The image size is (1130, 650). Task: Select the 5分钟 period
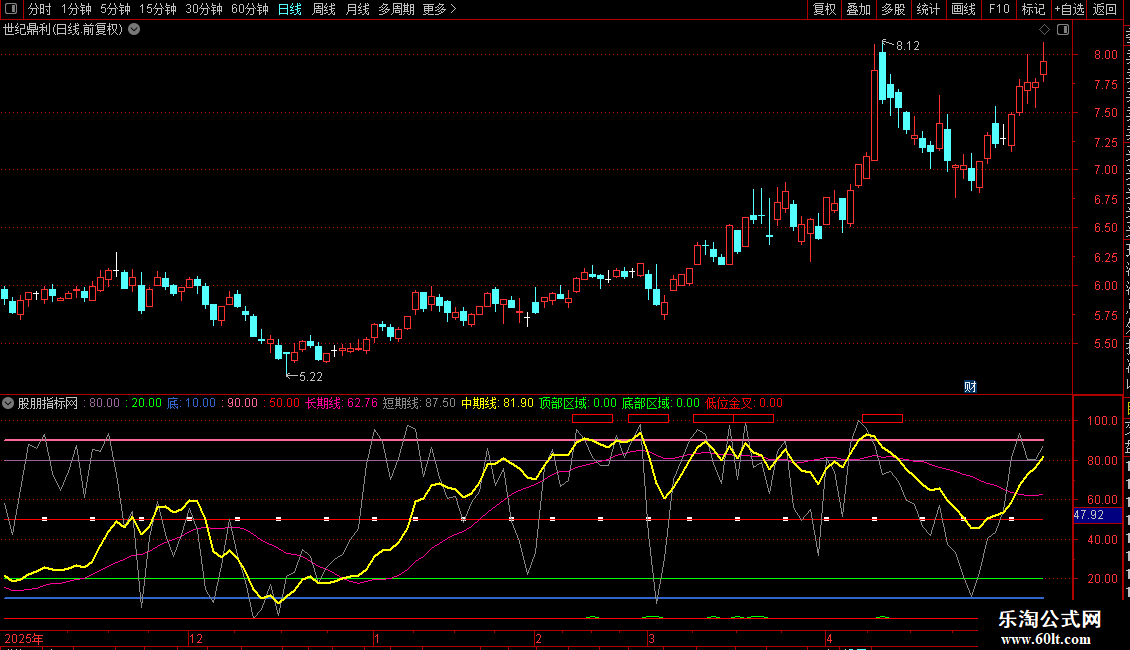tap(115, 9)
